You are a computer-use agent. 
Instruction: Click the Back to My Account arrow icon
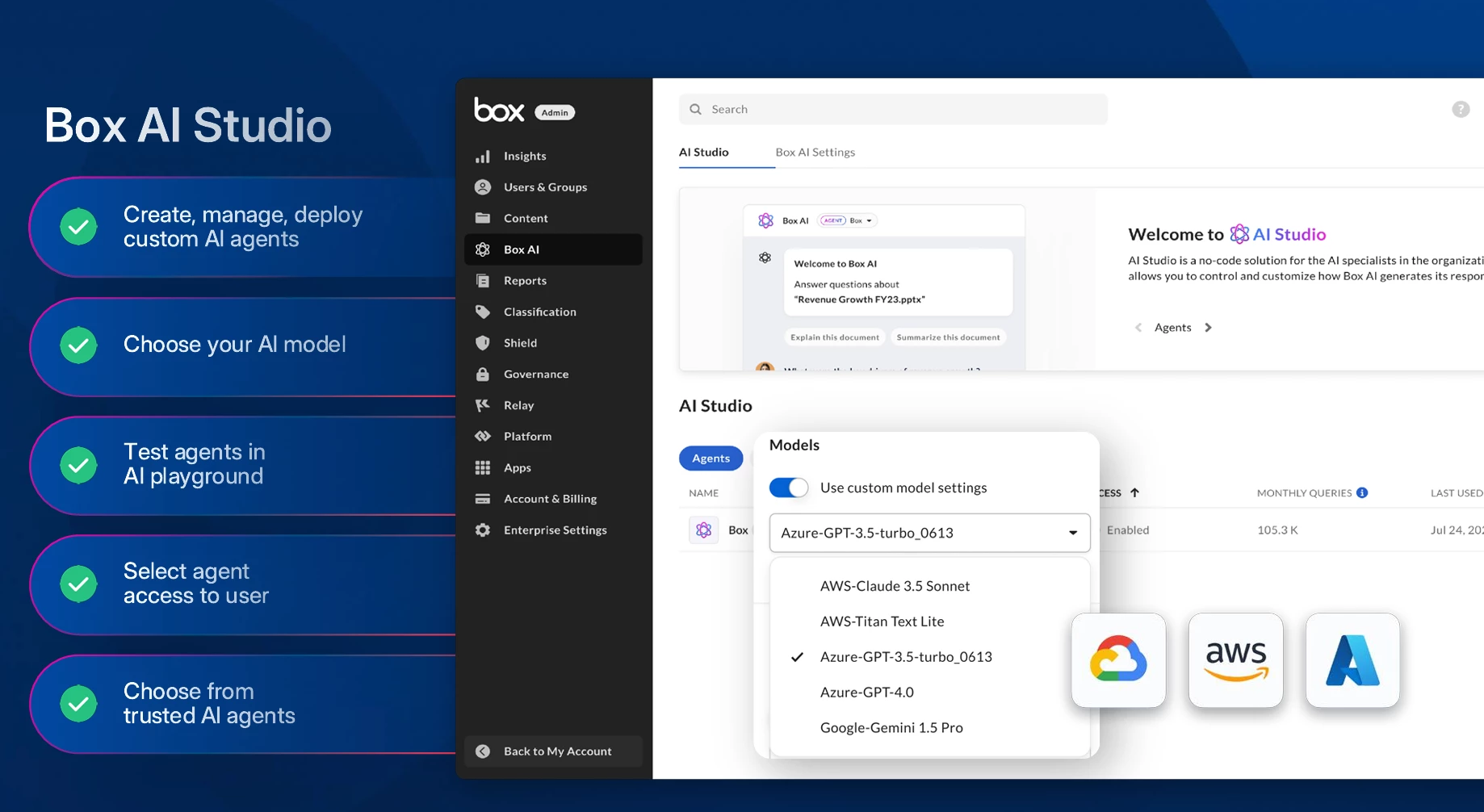483,751
